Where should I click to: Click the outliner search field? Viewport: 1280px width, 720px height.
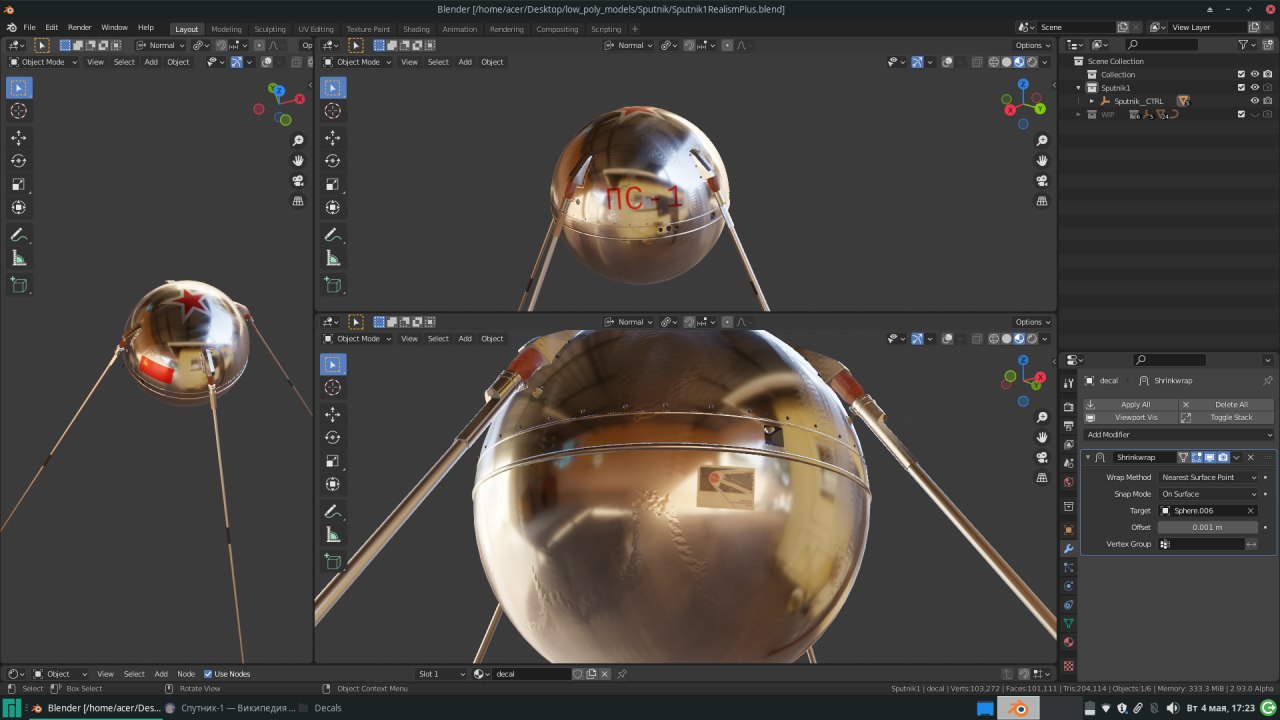point(1160,45)
